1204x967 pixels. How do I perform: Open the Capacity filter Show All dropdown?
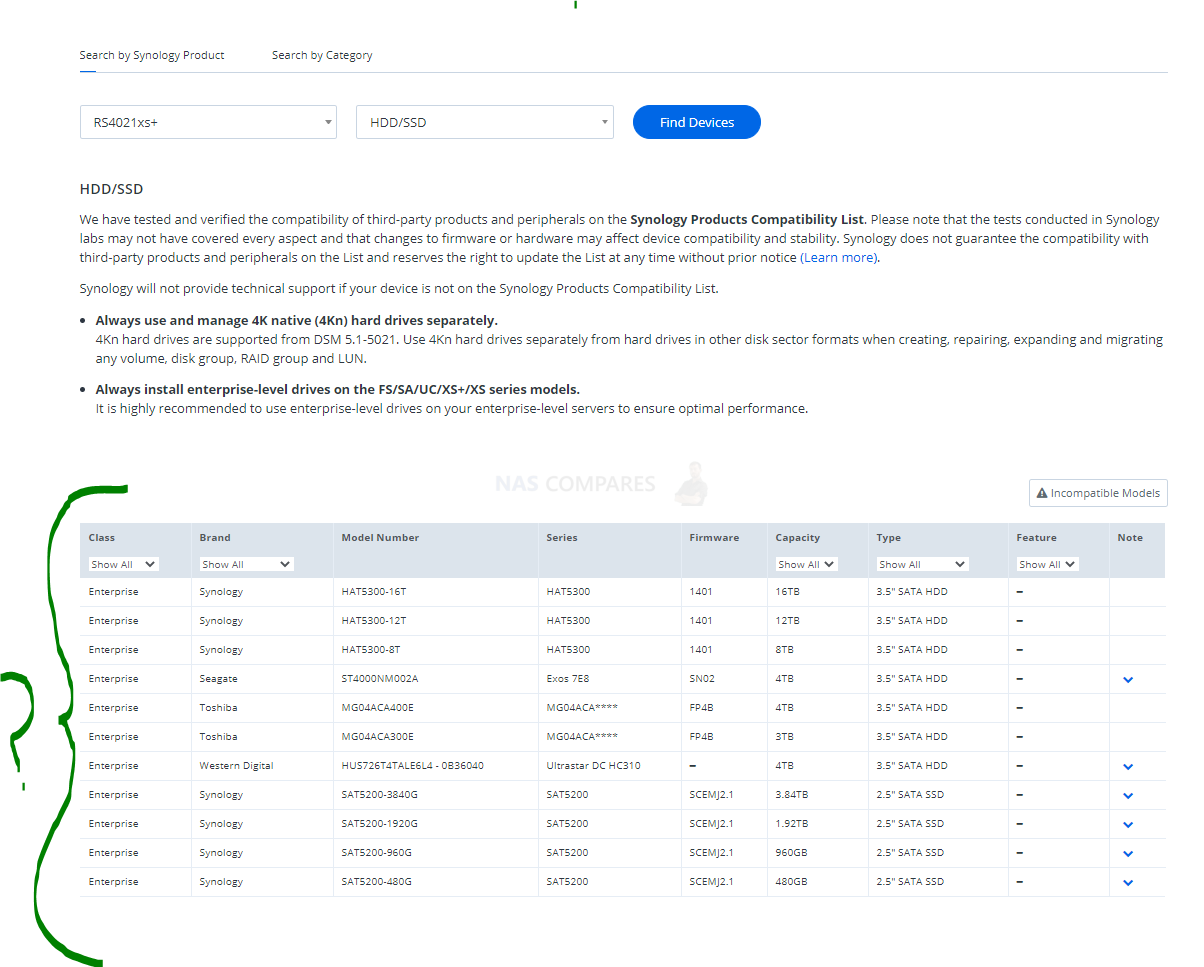click(x=807, y=564)
